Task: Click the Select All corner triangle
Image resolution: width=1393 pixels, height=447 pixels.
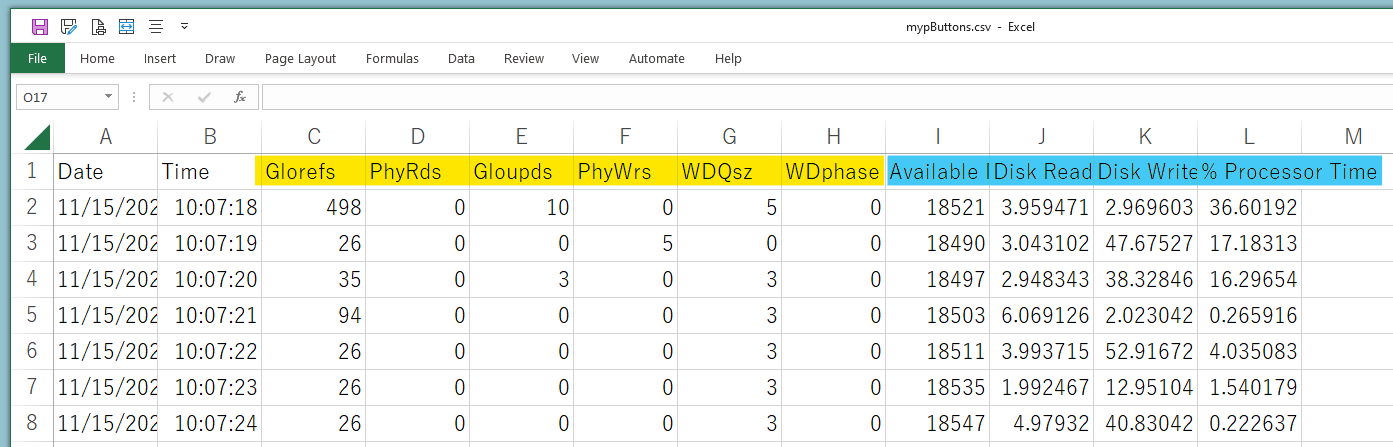Action: point(36,137)
